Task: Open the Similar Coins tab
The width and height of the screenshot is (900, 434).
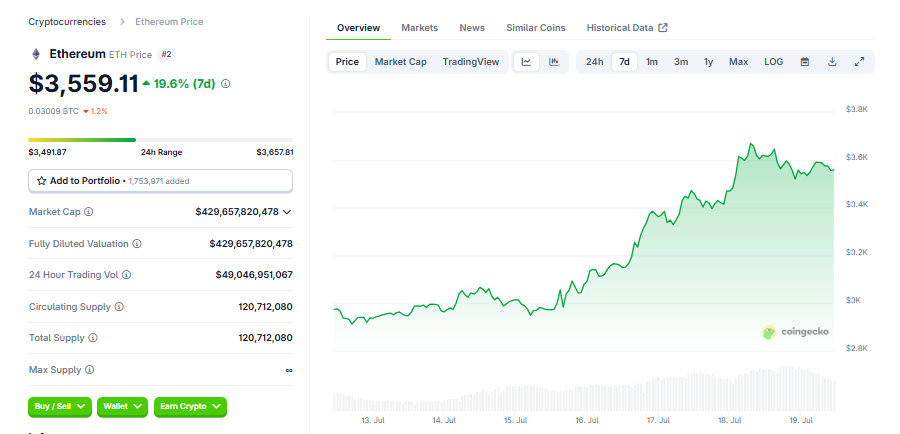Action: point(536,28)
